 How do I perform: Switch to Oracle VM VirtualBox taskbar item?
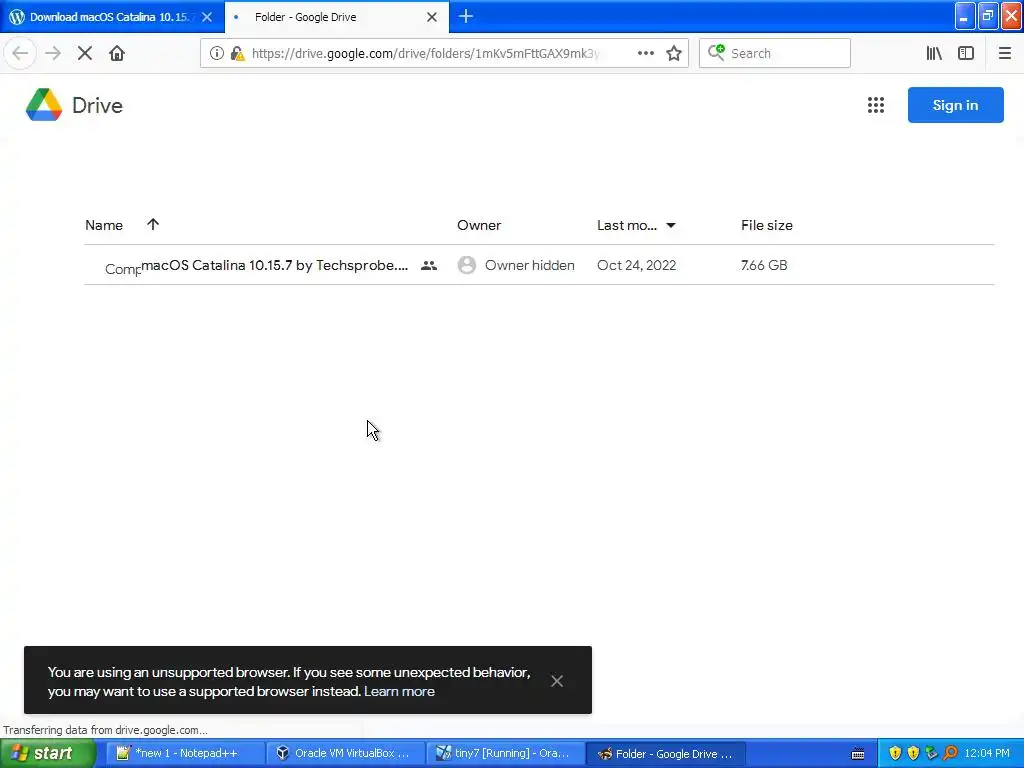[x=345, y=754]
